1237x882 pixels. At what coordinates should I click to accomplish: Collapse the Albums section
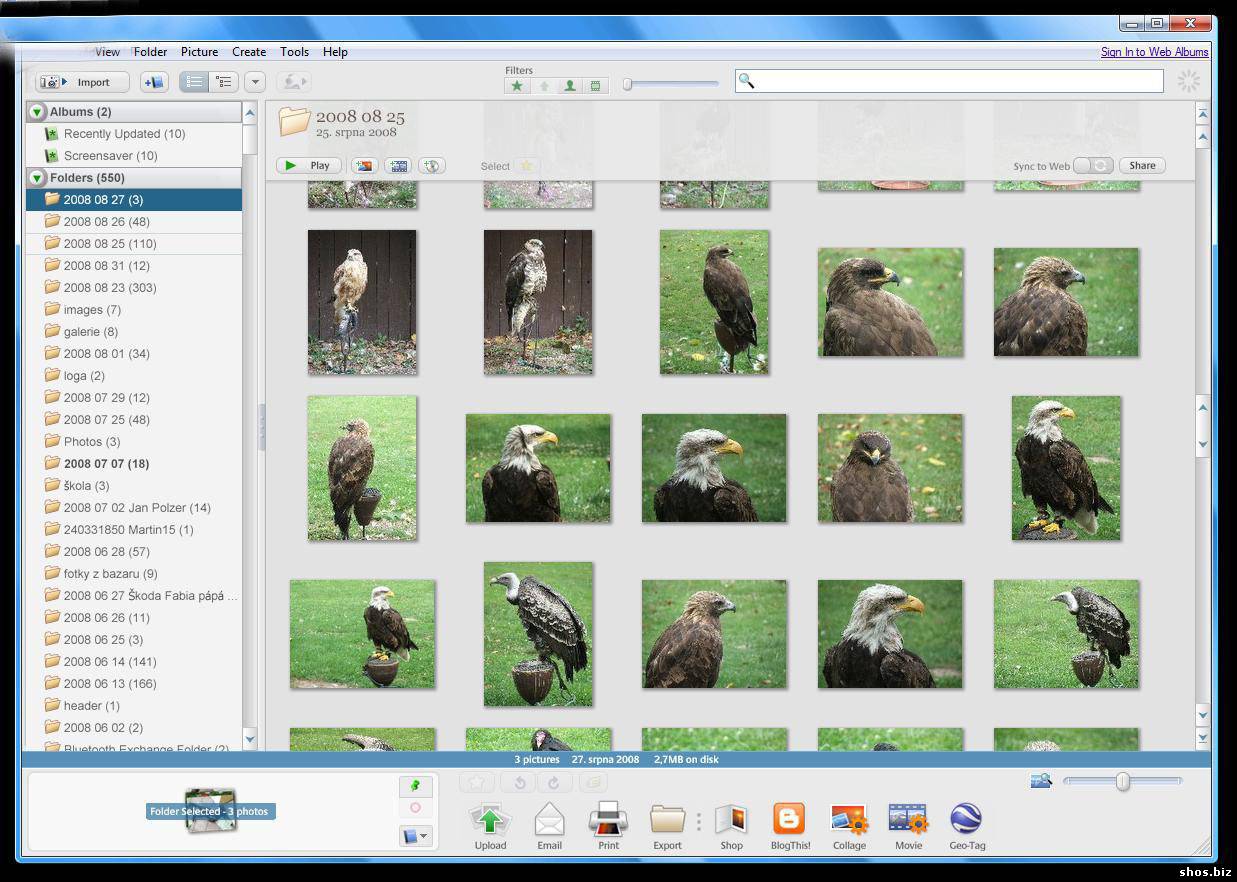37,112
